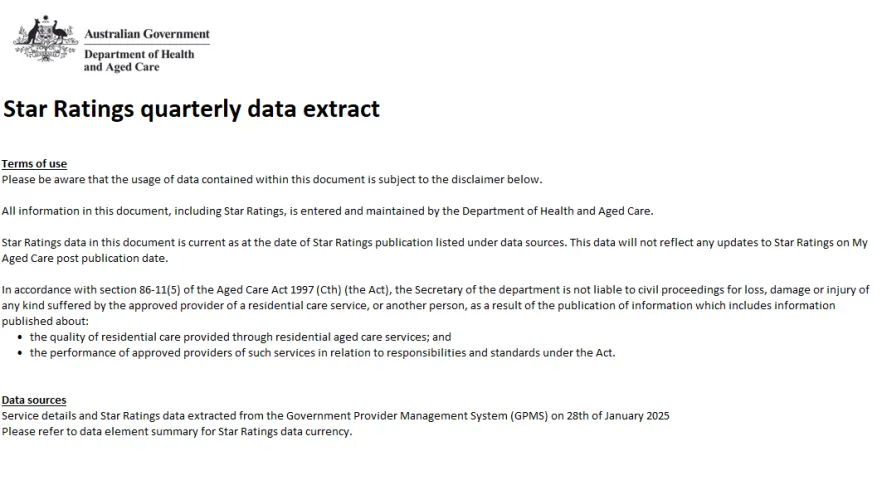
Task: Click the line 'Please refer to data element summary'
Action: click(177, 432)
